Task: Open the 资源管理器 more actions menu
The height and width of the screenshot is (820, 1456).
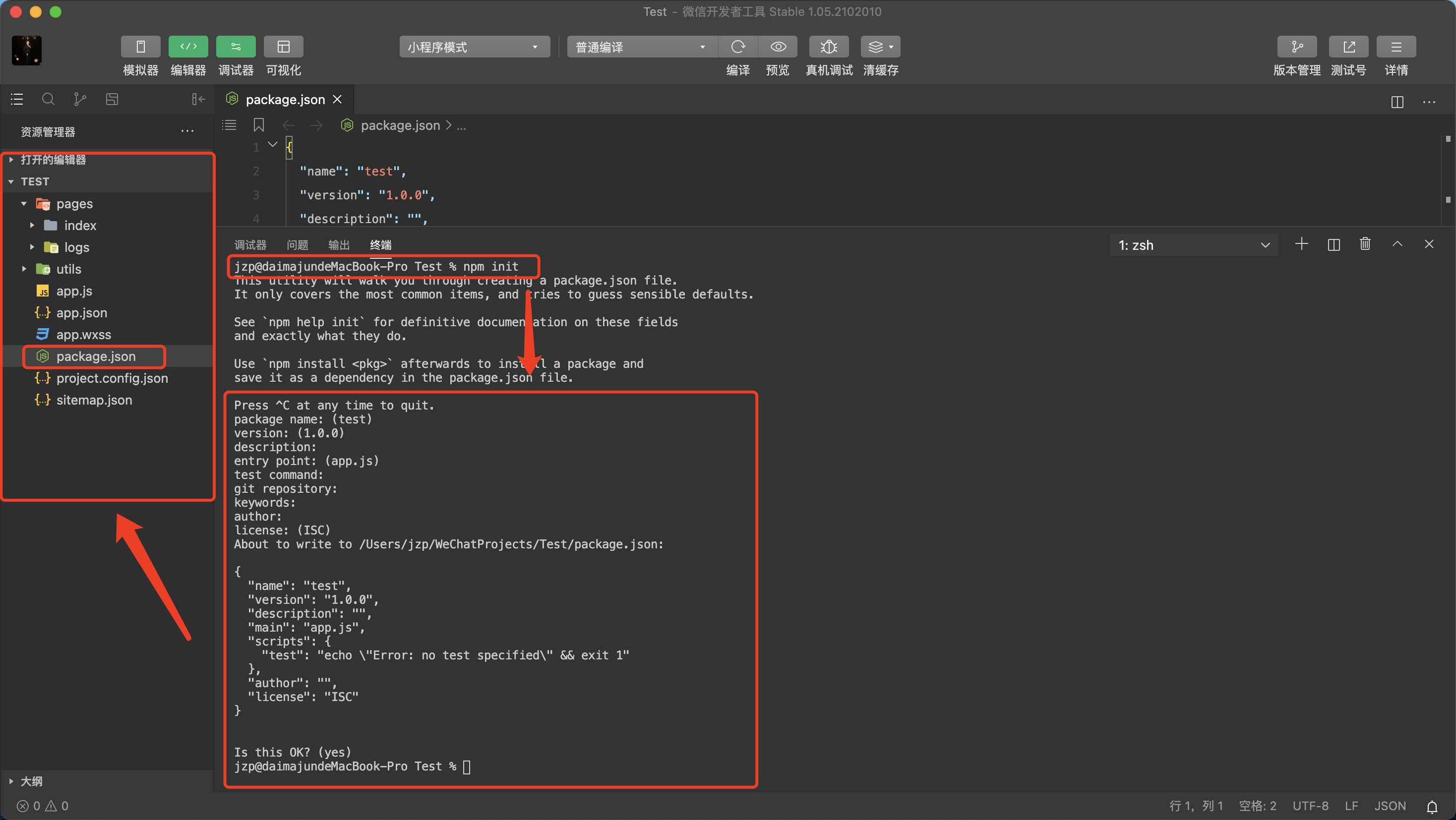Action: pos(187,131)
